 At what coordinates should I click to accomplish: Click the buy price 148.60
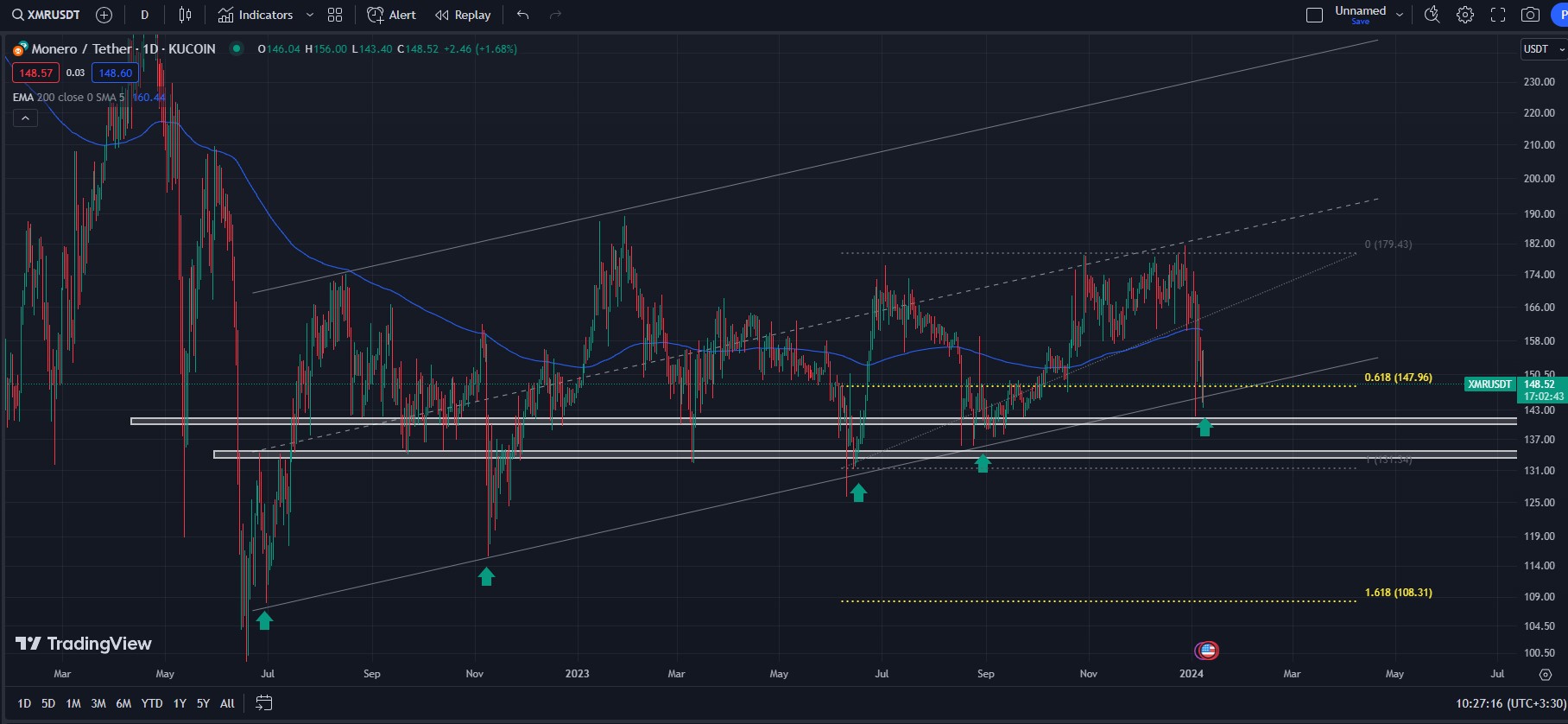pos(116,73)
